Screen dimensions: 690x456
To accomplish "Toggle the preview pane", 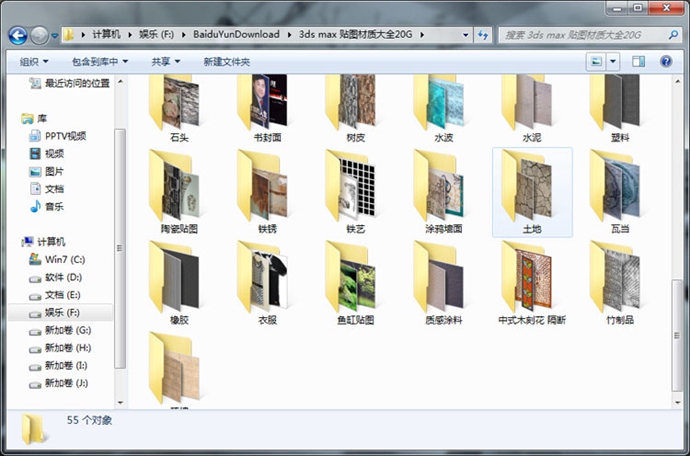I will click(638, 62).
